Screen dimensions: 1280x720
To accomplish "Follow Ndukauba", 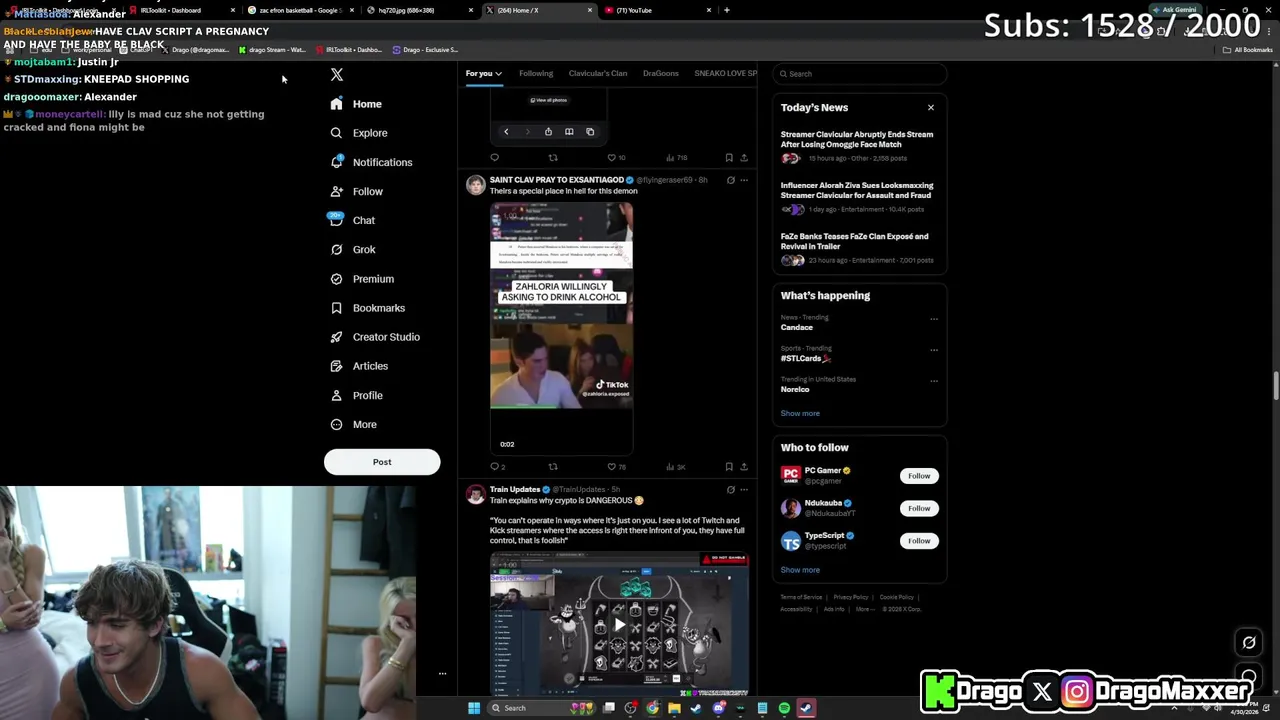I will (x=919, y=508).
